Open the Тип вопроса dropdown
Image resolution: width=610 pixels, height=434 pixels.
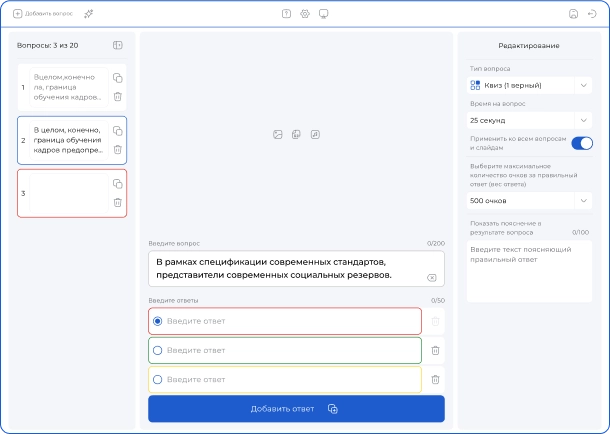(529, 85)
